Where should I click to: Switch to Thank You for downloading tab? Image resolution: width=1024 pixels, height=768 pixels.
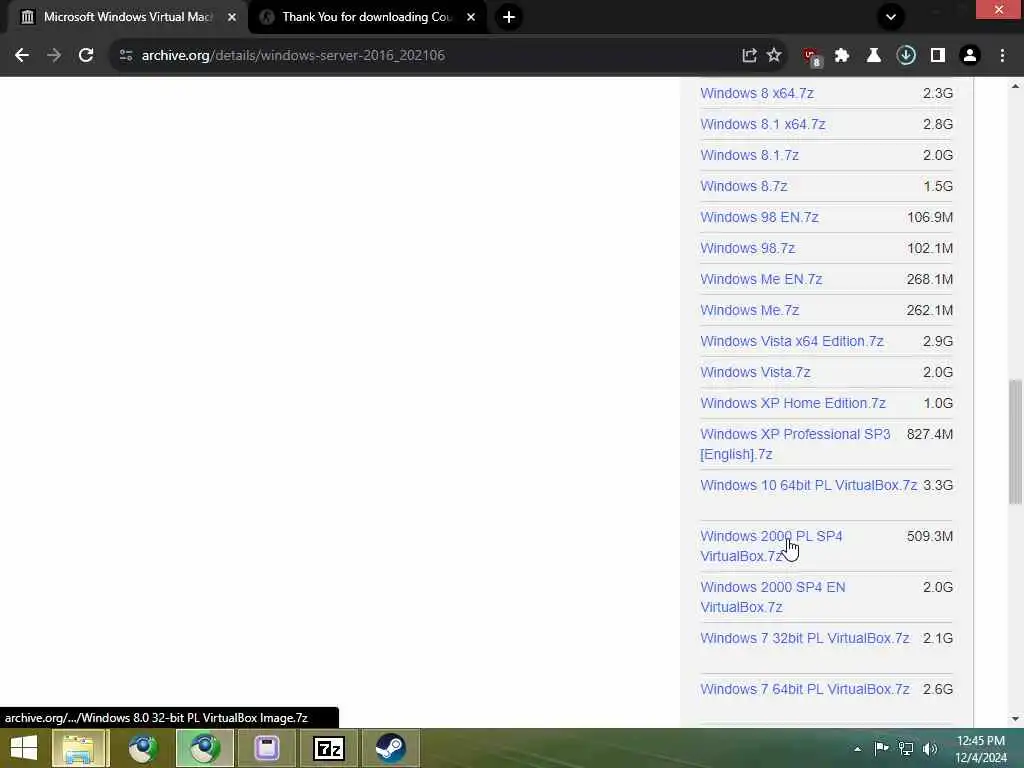coord(367,17)
